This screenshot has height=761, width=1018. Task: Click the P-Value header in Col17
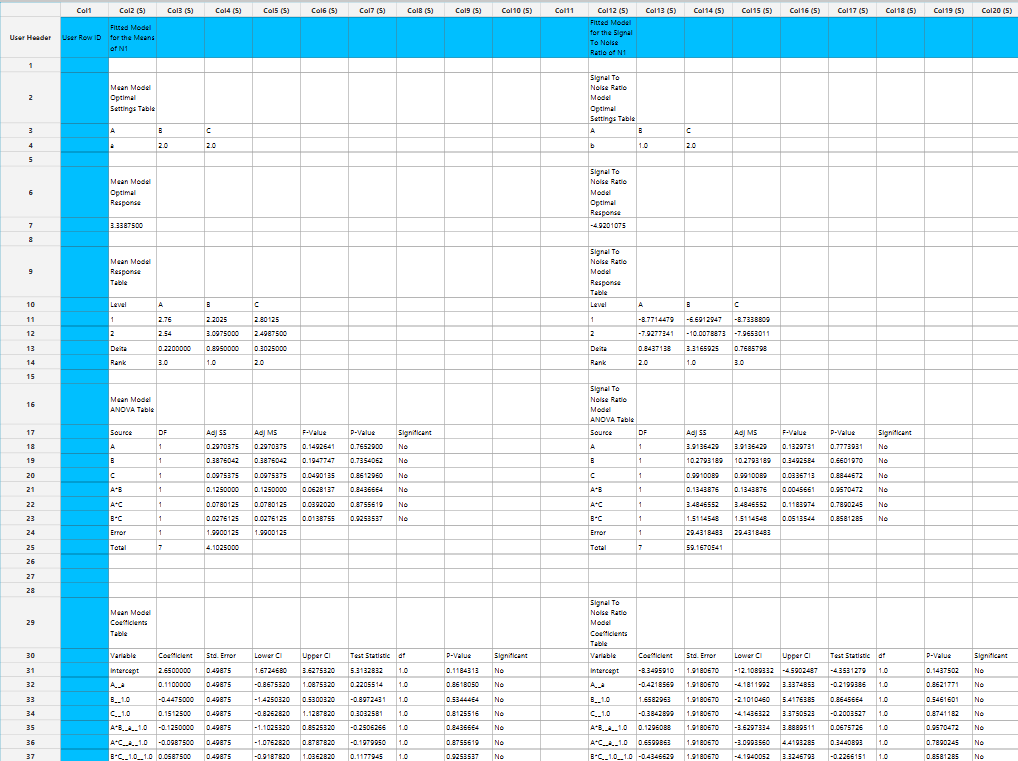(852, 432)
